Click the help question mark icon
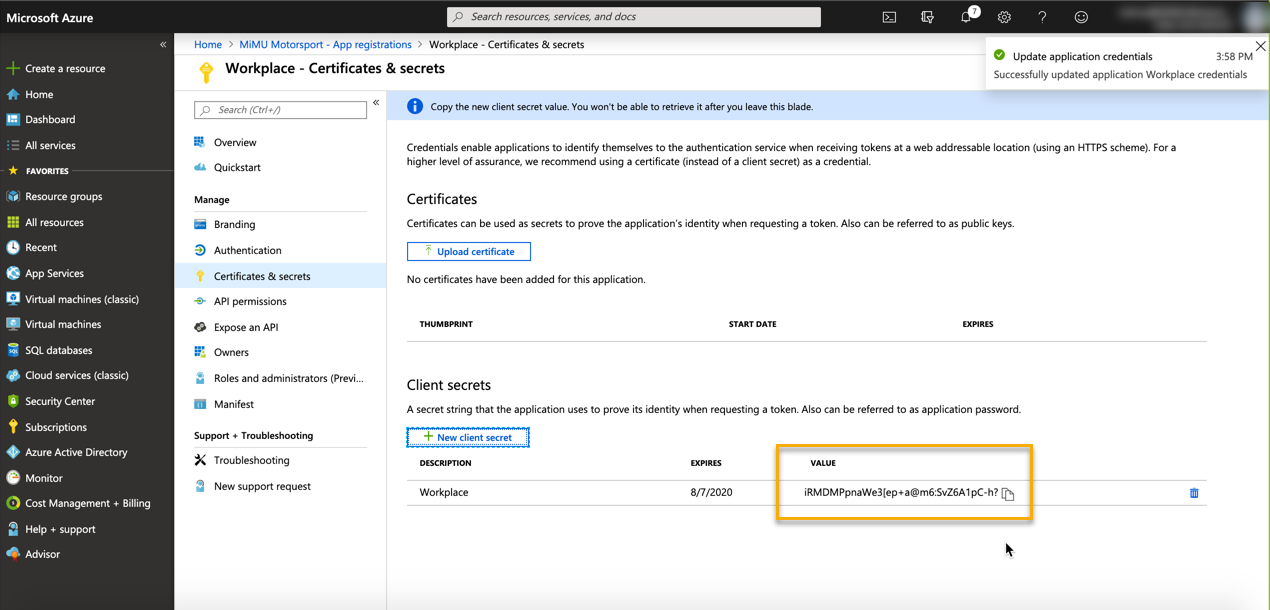1270x610 pixels. coord(1042,17)
